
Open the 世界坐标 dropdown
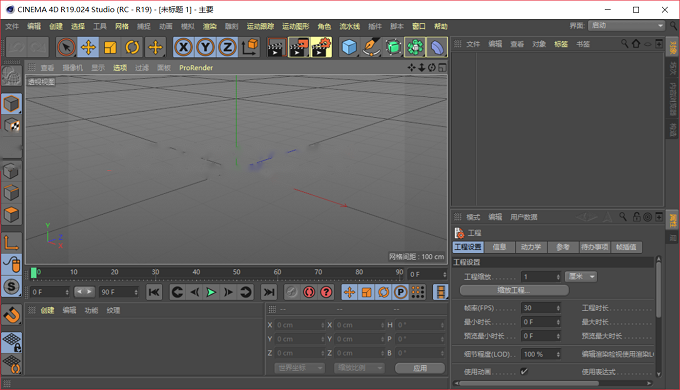click(300, 368)
